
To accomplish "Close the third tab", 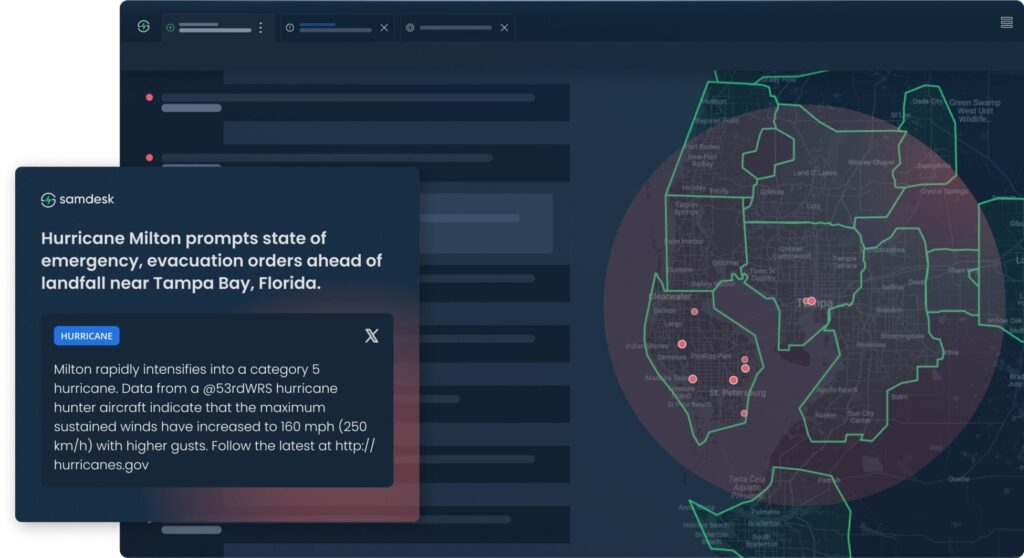I will click(x=504, y=28).
